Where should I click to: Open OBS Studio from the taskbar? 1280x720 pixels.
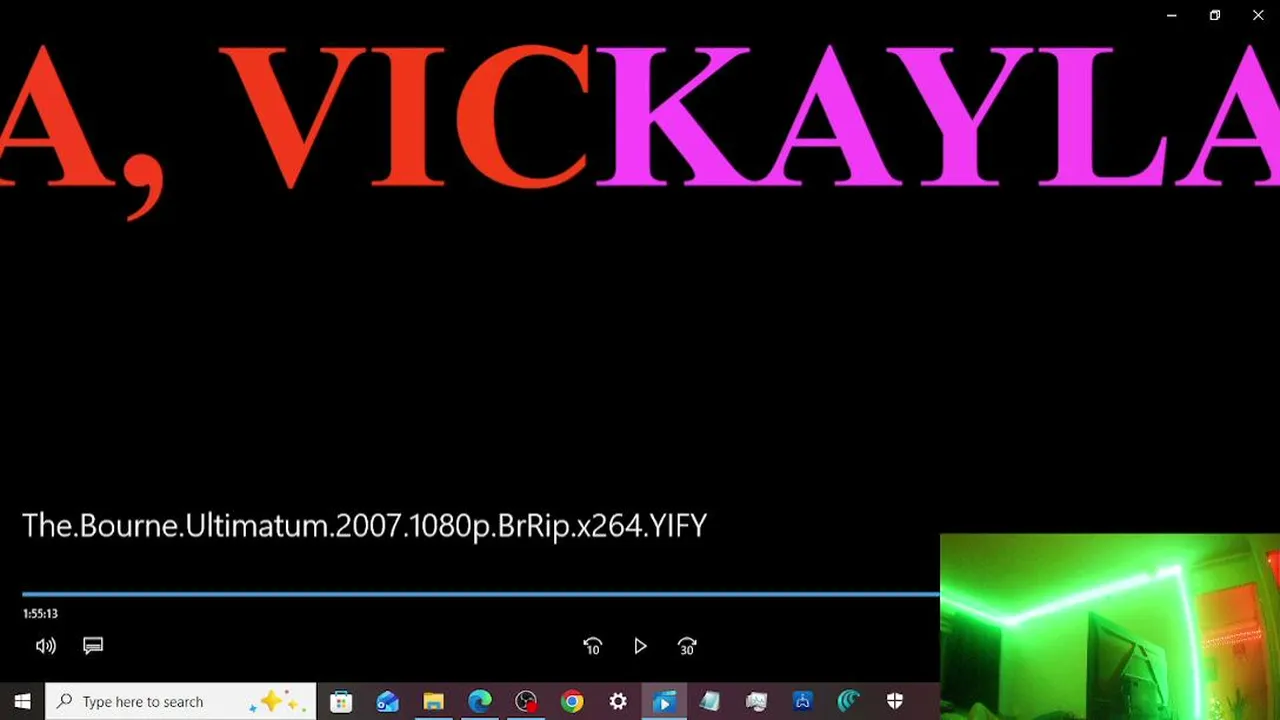coord(526,702)
